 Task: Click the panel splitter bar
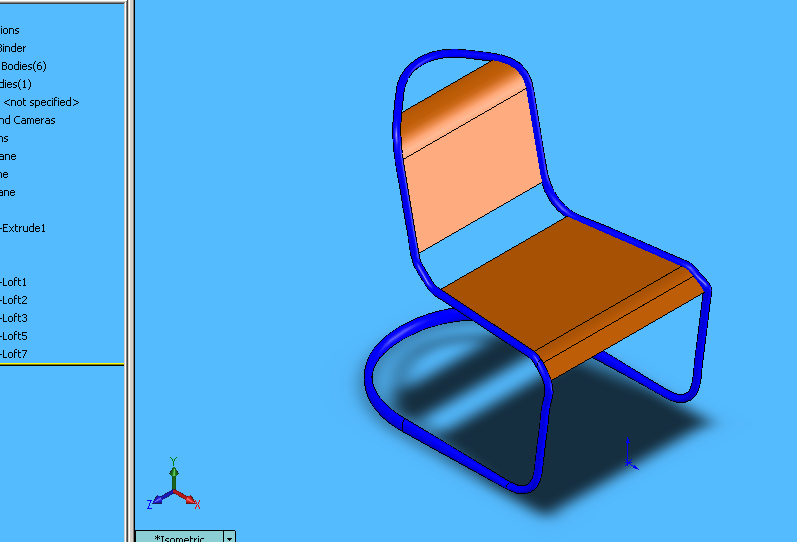pos(130,271)
